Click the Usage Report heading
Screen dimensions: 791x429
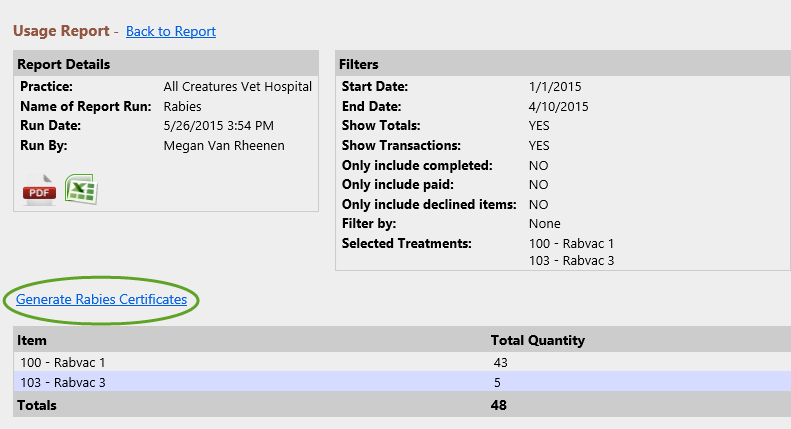coord(61,31)
